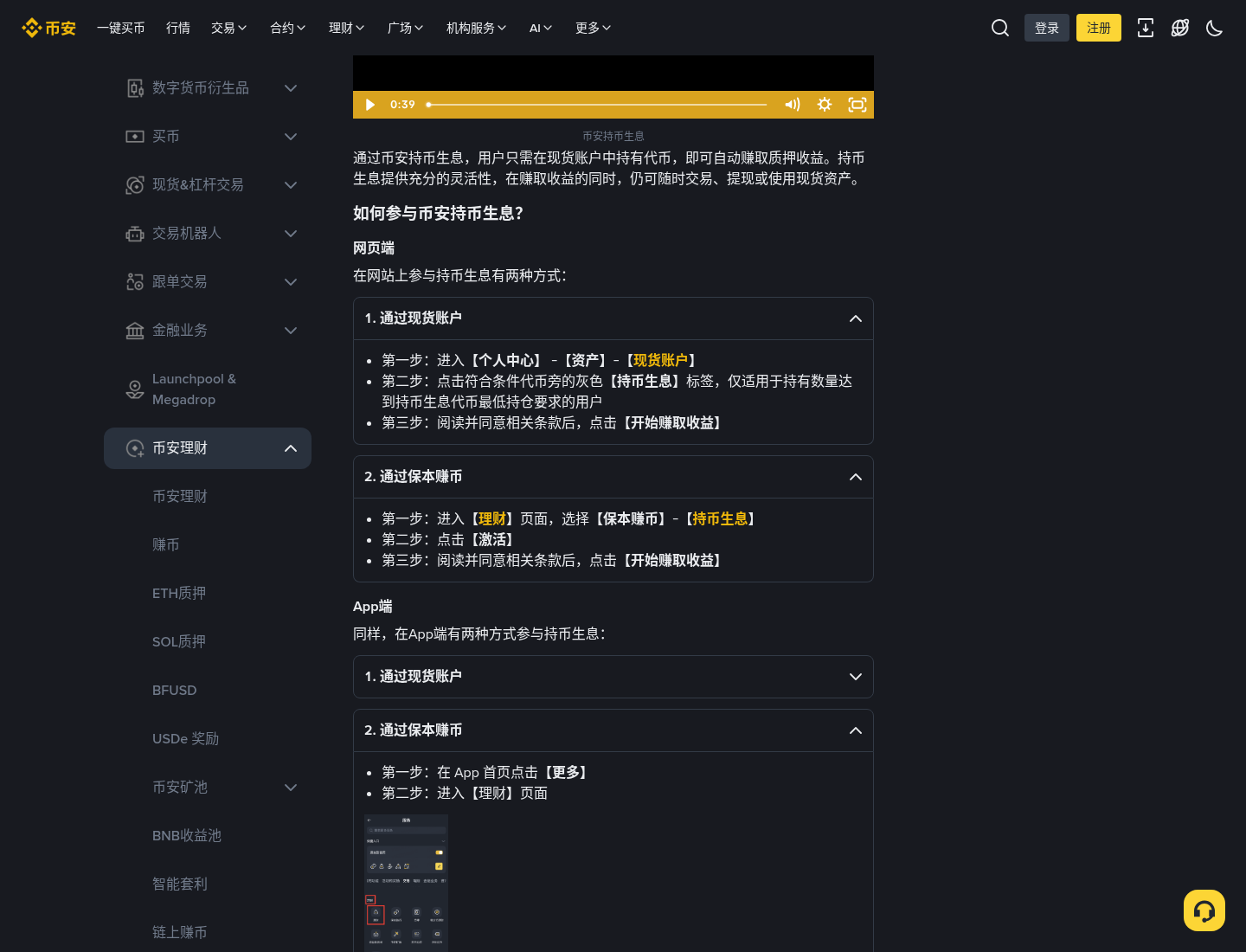Click the 注册 register button
1246x952 pixels.
pyautogui.click(x=1099, y=28)
